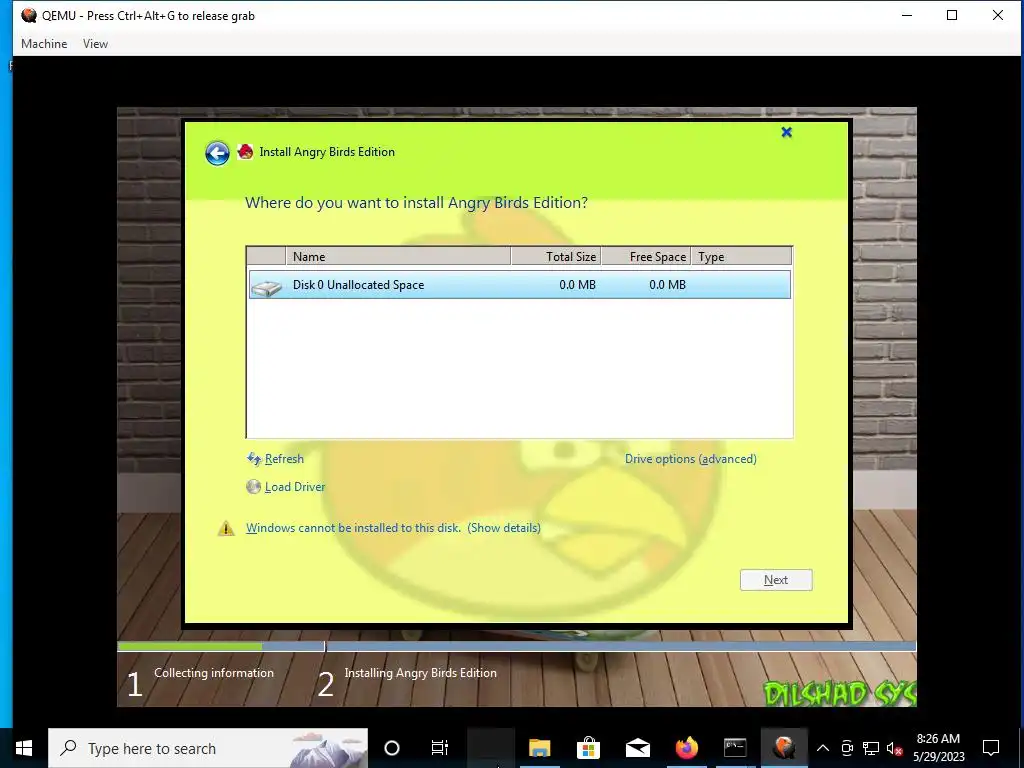Open Cortana circle icon on taskbar

point(392,748)
